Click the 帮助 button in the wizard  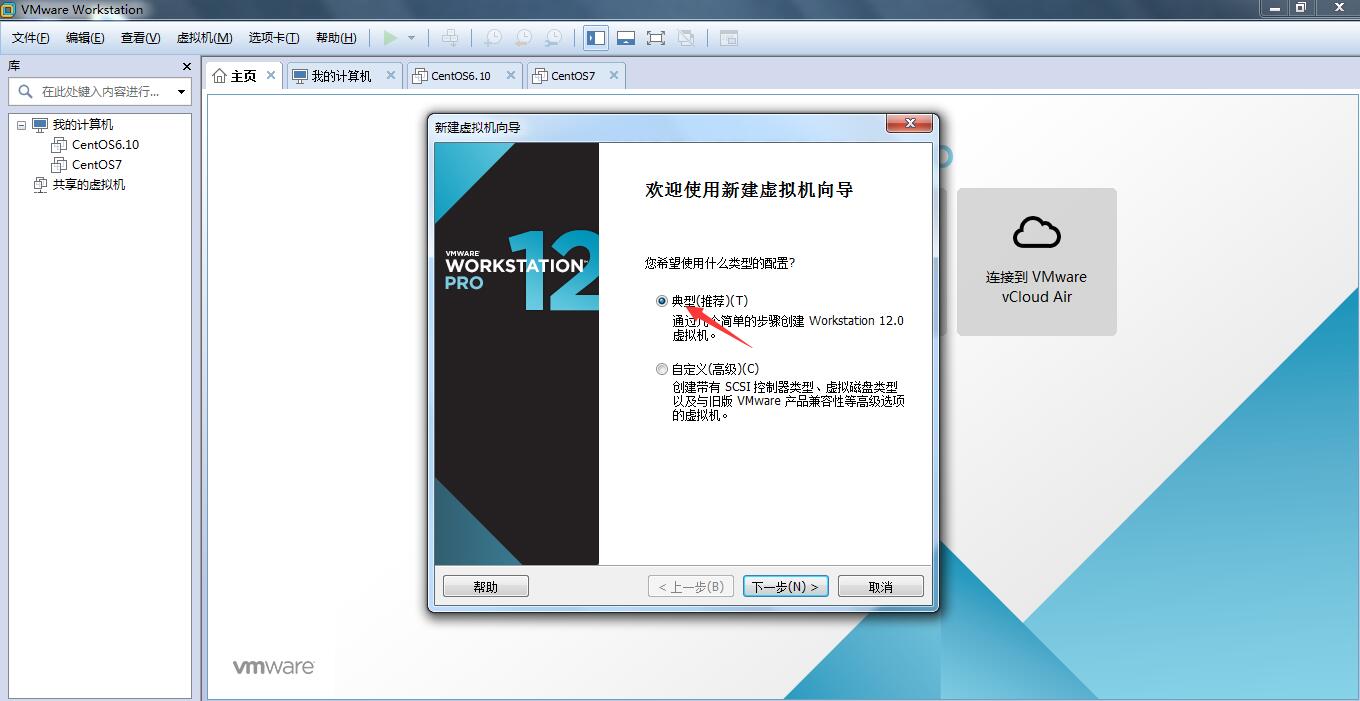(x=486, y=587)
